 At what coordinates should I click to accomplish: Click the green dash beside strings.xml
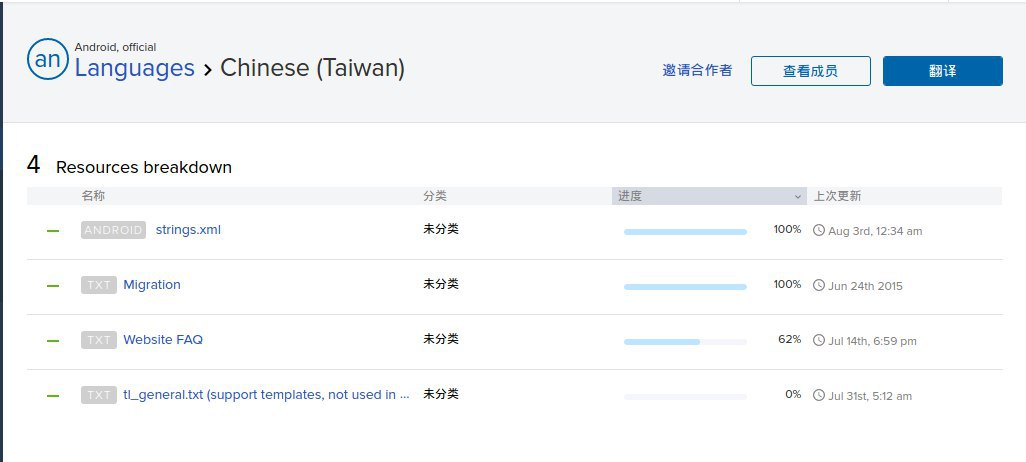pyautogui.click(x=53, y=230)
